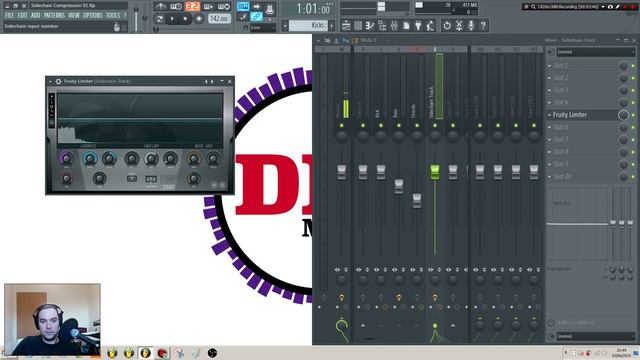Click the plus button beside Kicks pattern
640x360 pixels.
pos(331,26)
